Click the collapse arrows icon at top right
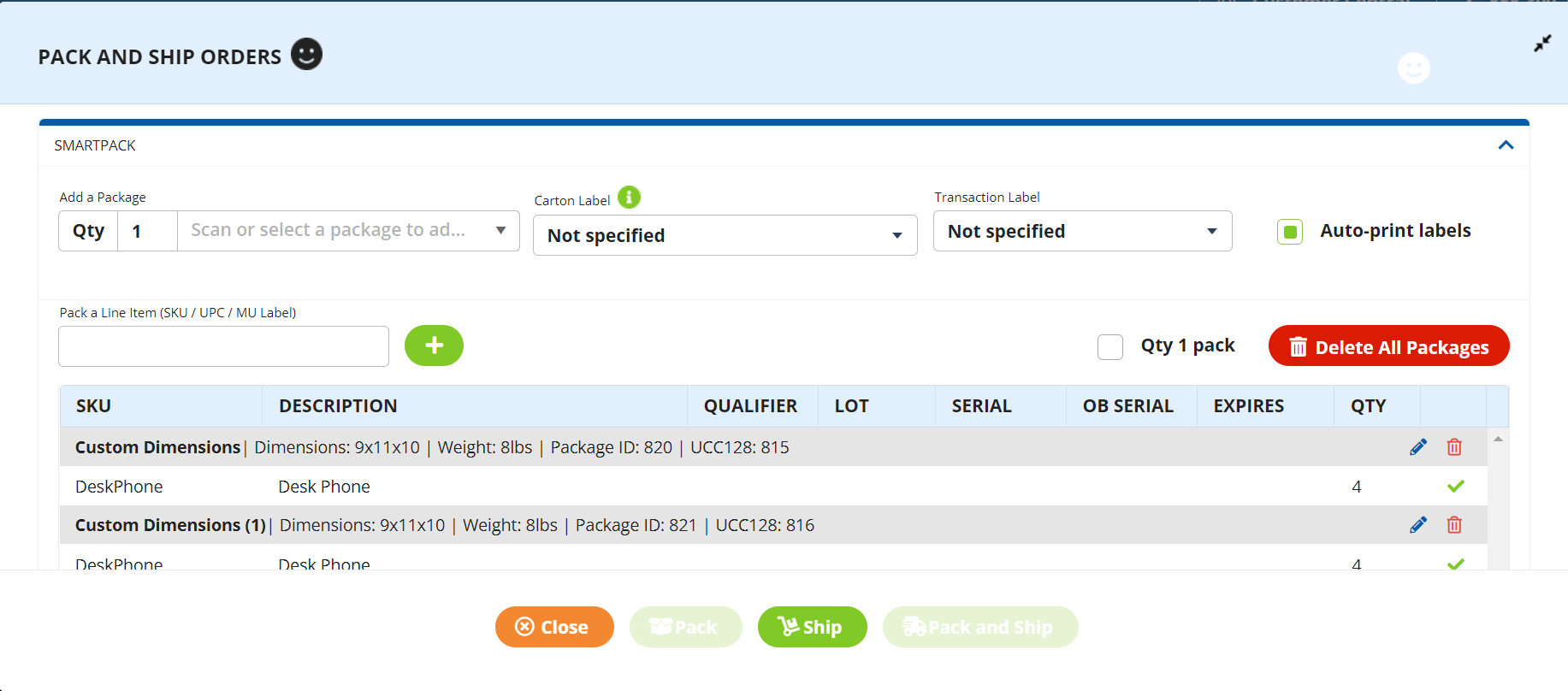 coord(1542,44)
